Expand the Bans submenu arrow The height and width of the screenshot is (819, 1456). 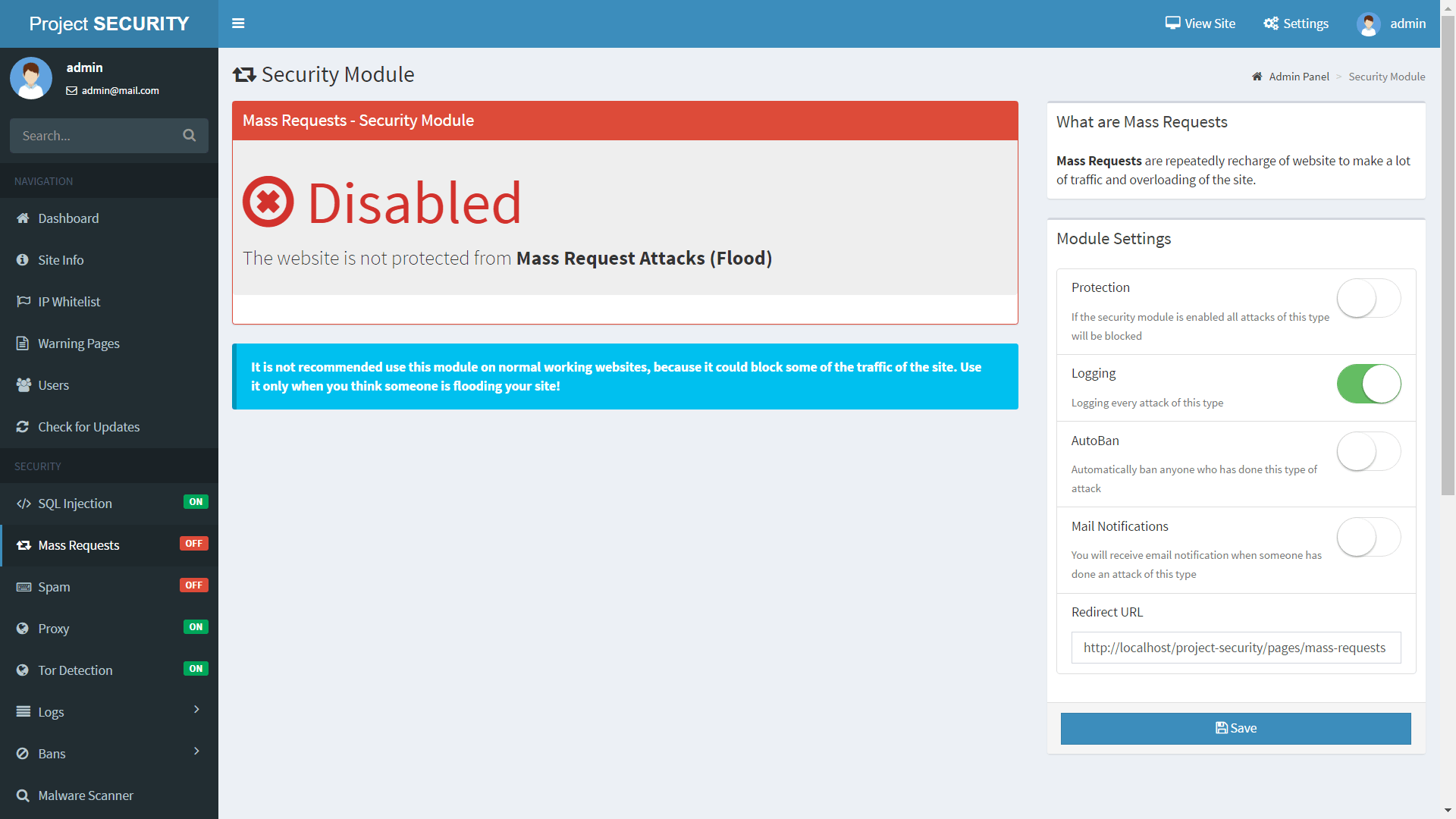(x=196, y=752)
